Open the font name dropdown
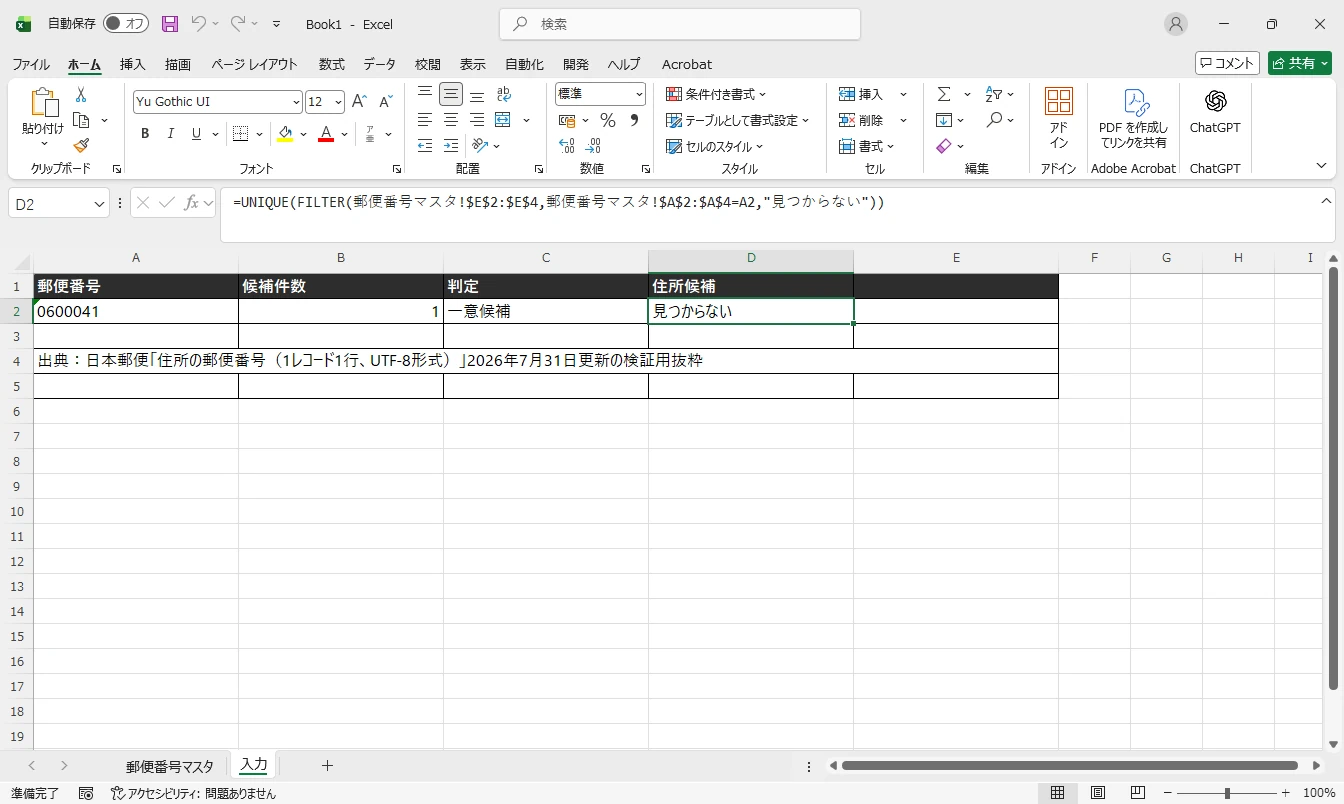This screenshot has height=804, width=1344. pos(296,102)
